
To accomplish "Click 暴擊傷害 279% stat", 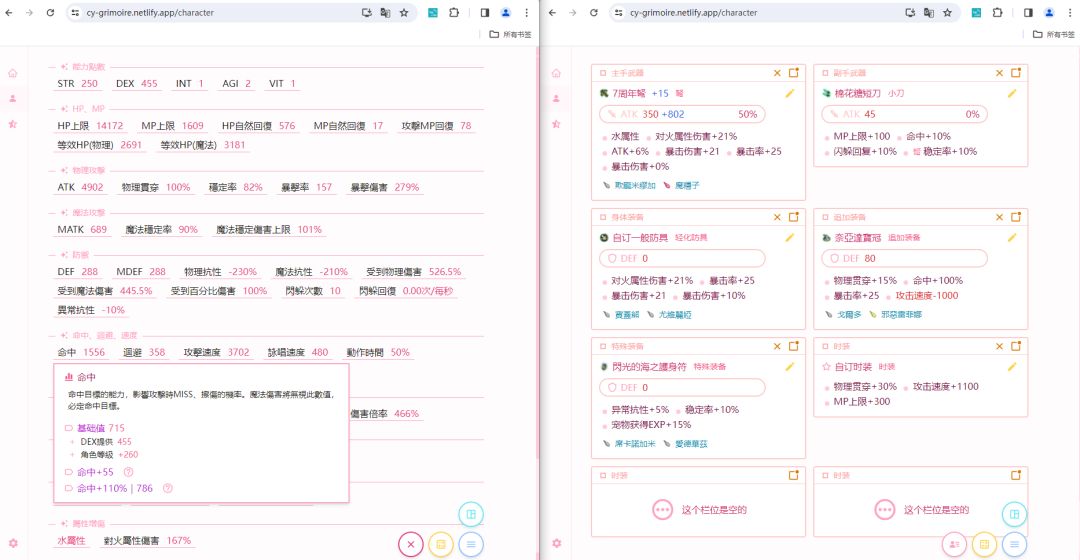I will tap(385, 187).
